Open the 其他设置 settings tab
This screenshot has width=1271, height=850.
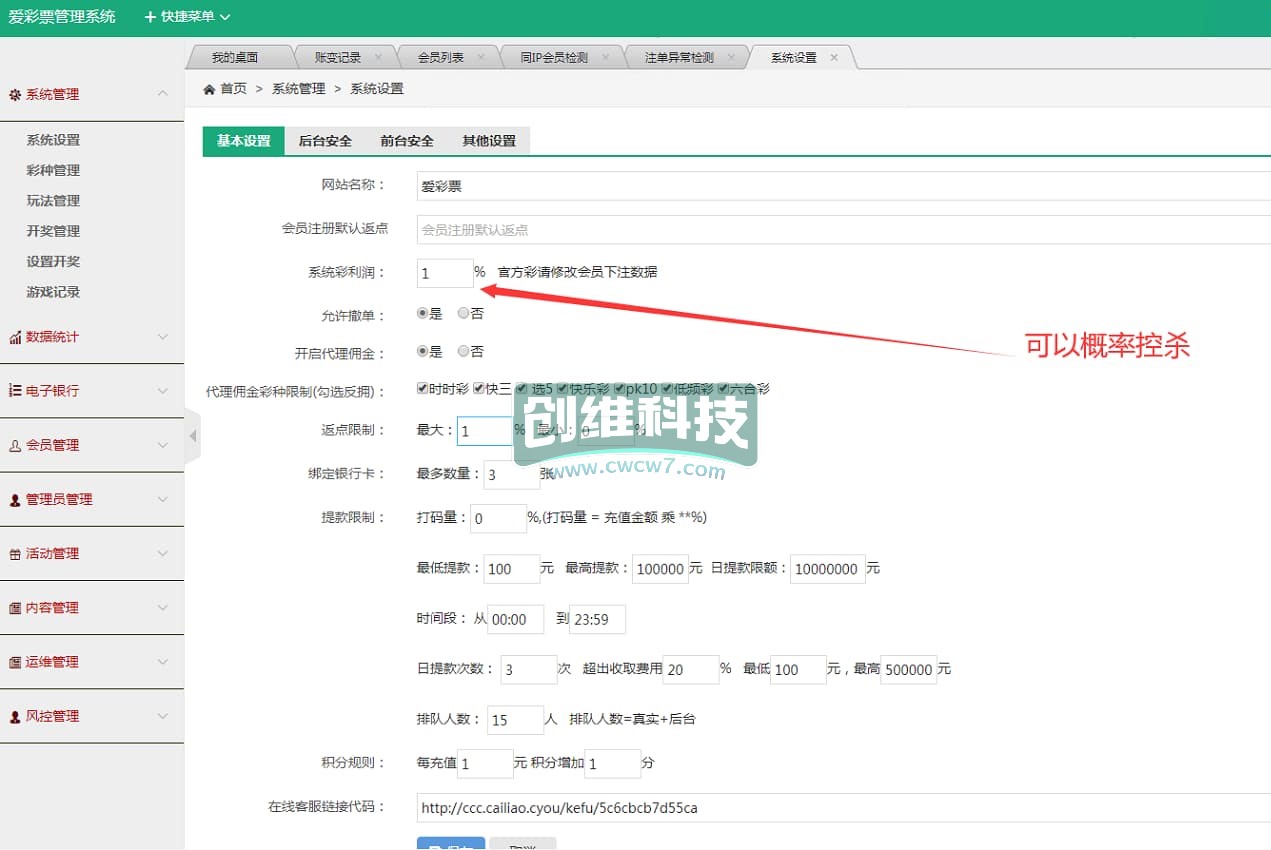tap(489, 141)
